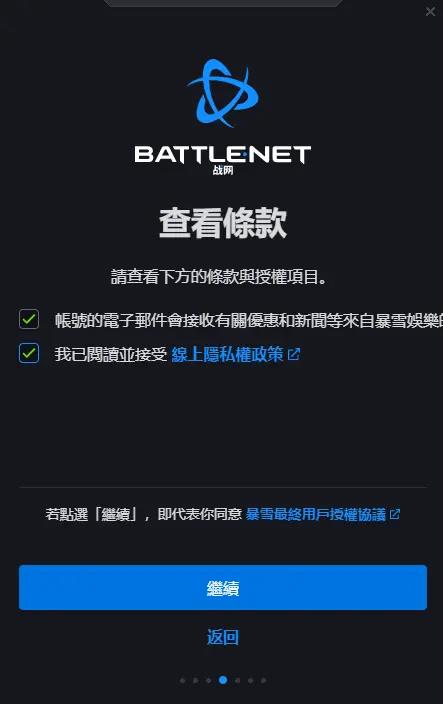This screenshot has width=443, height=704.
Task: Click the 我已閱讀並接受 checkbox label text
Action: point(110,354)
